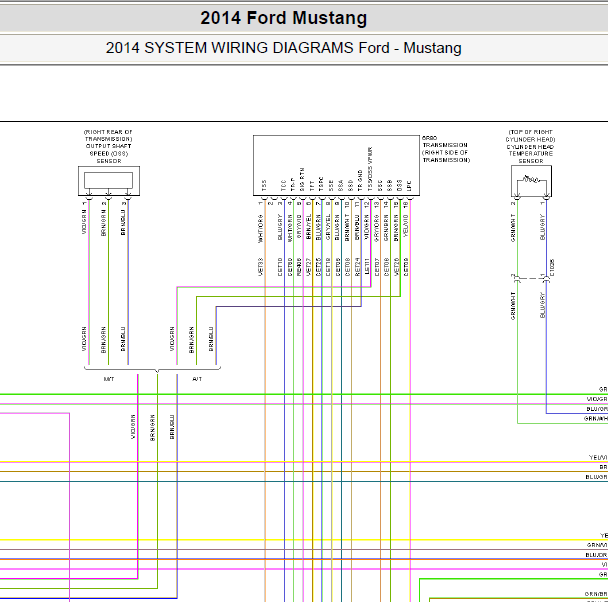Screen dimensions: 608x602
Task: Click the "GRY/ORG" wire label at transmission pin 13
Action: (376, 229)
